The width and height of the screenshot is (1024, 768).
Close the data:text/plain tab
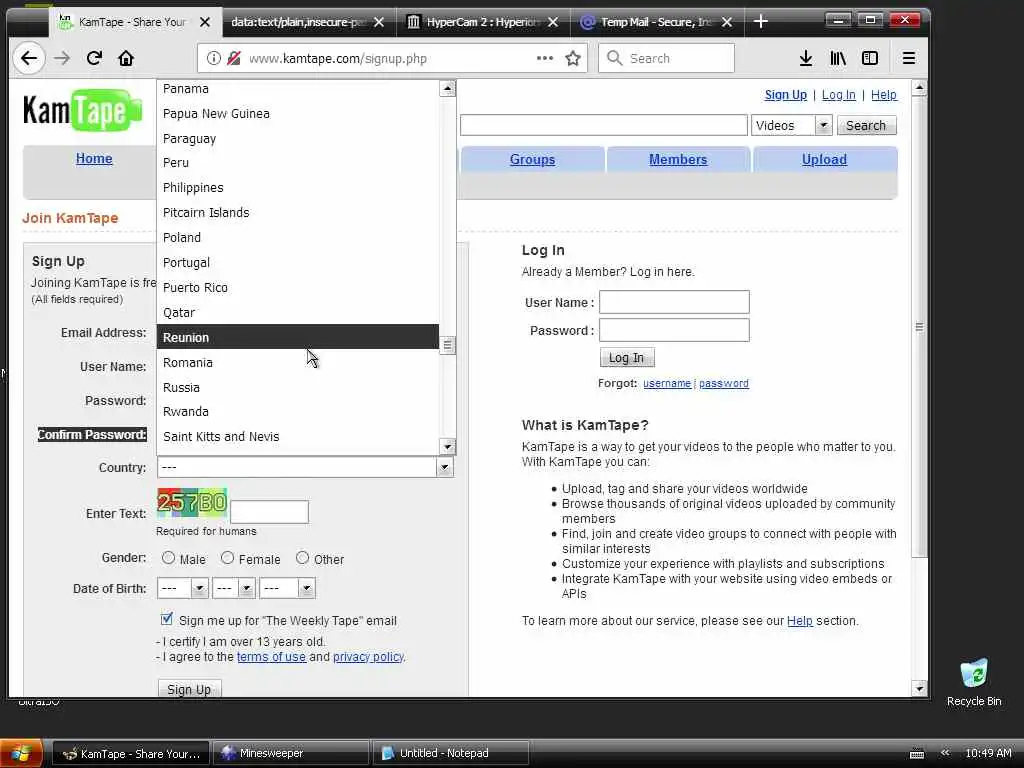(x=379, y=22)
